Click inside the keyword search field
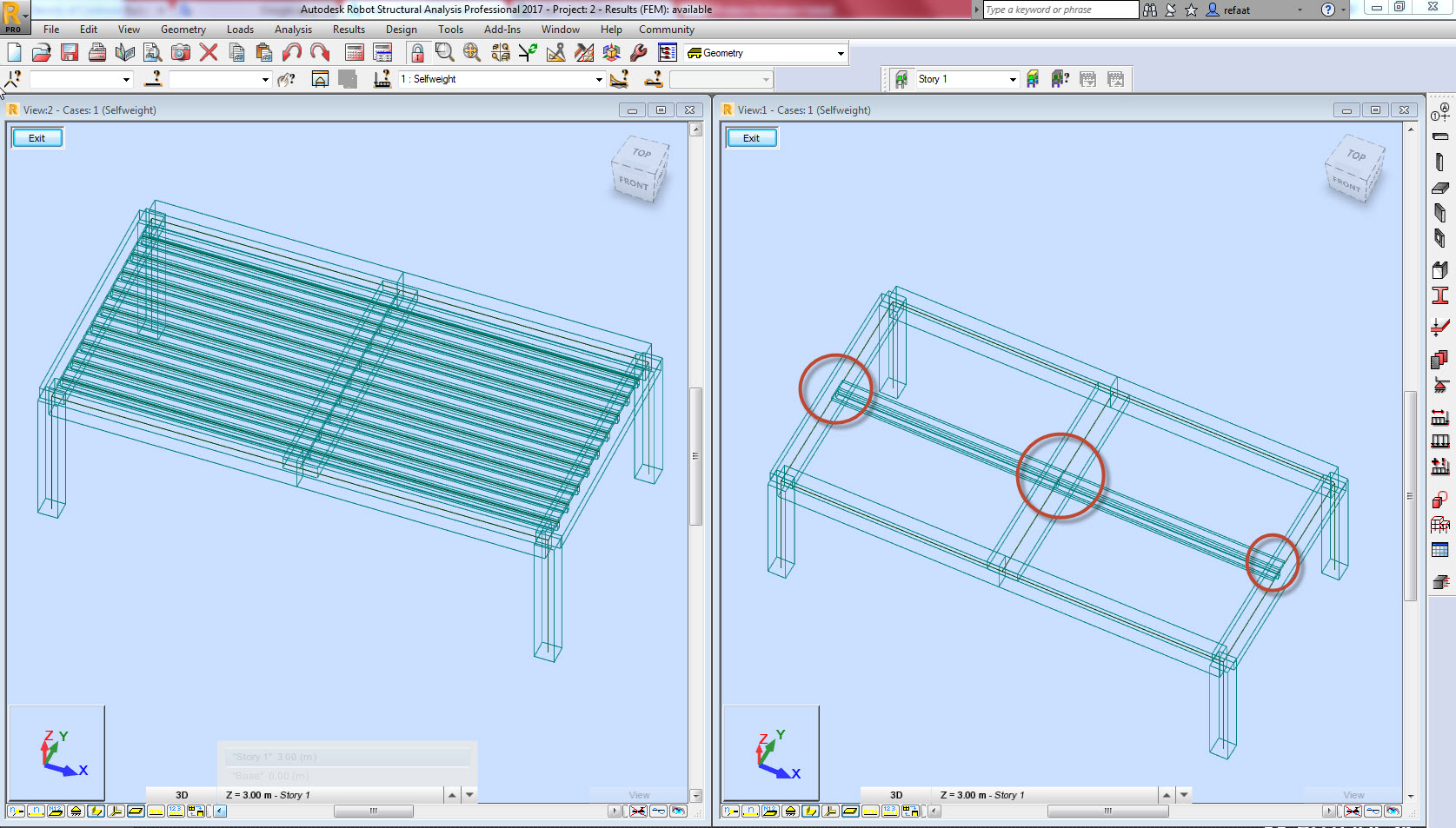This screenshot has width=1456, height=828. click(x=1059, y=10)
